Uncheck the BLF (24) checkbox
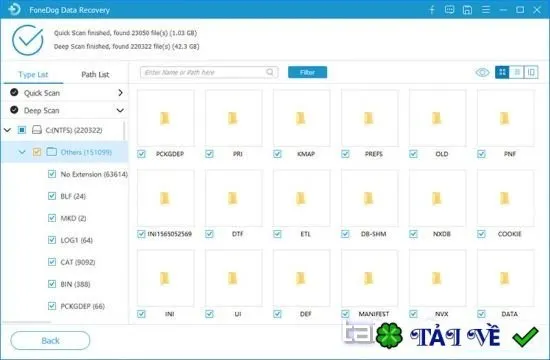The width and height of the screenshot is (550, 360). [x=52, y=196]
